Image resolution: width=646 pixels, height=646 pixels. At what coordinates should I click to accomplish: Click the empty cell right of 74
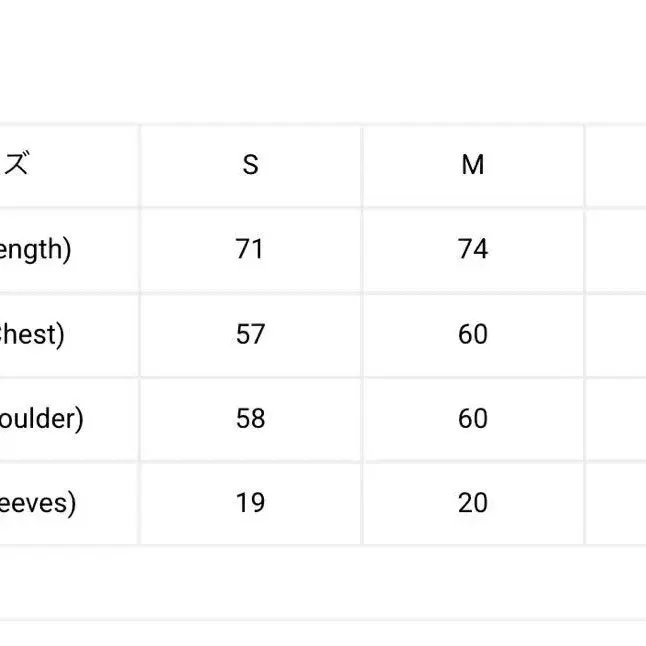point(616,250)
